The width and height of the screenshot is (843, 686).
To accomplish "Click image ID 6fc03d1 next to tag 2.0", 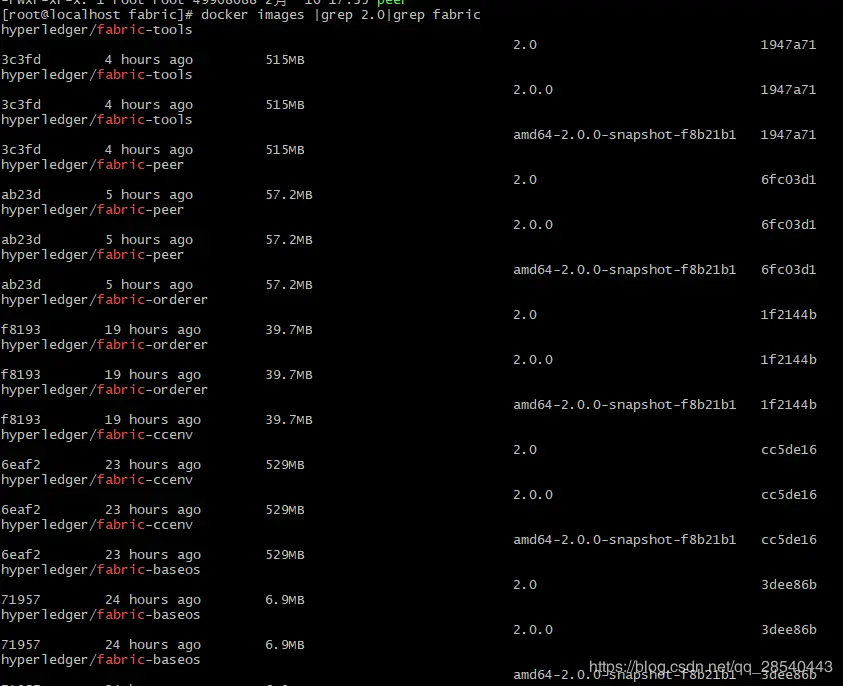I will pos(788,180).
